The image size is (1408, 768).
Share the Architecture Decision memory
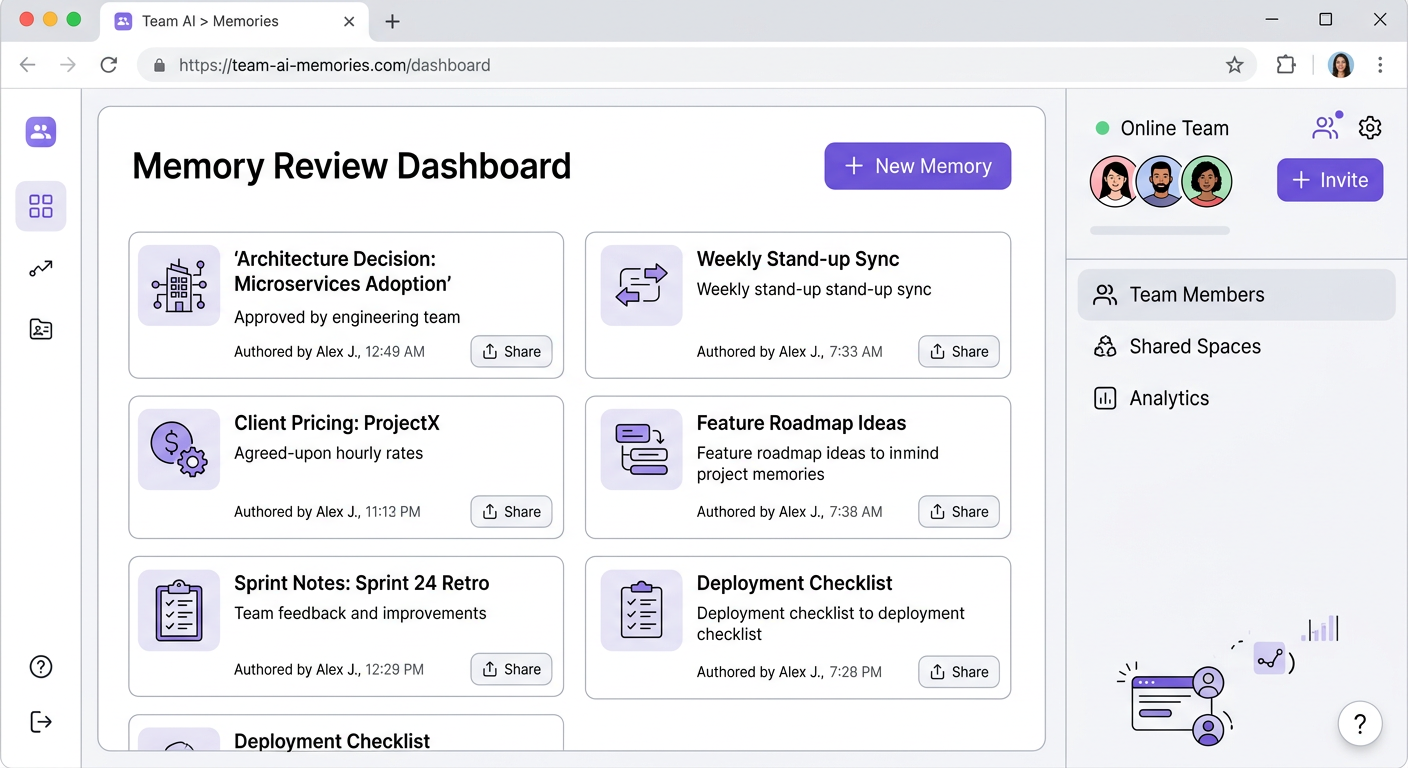[x=511, y=351]
